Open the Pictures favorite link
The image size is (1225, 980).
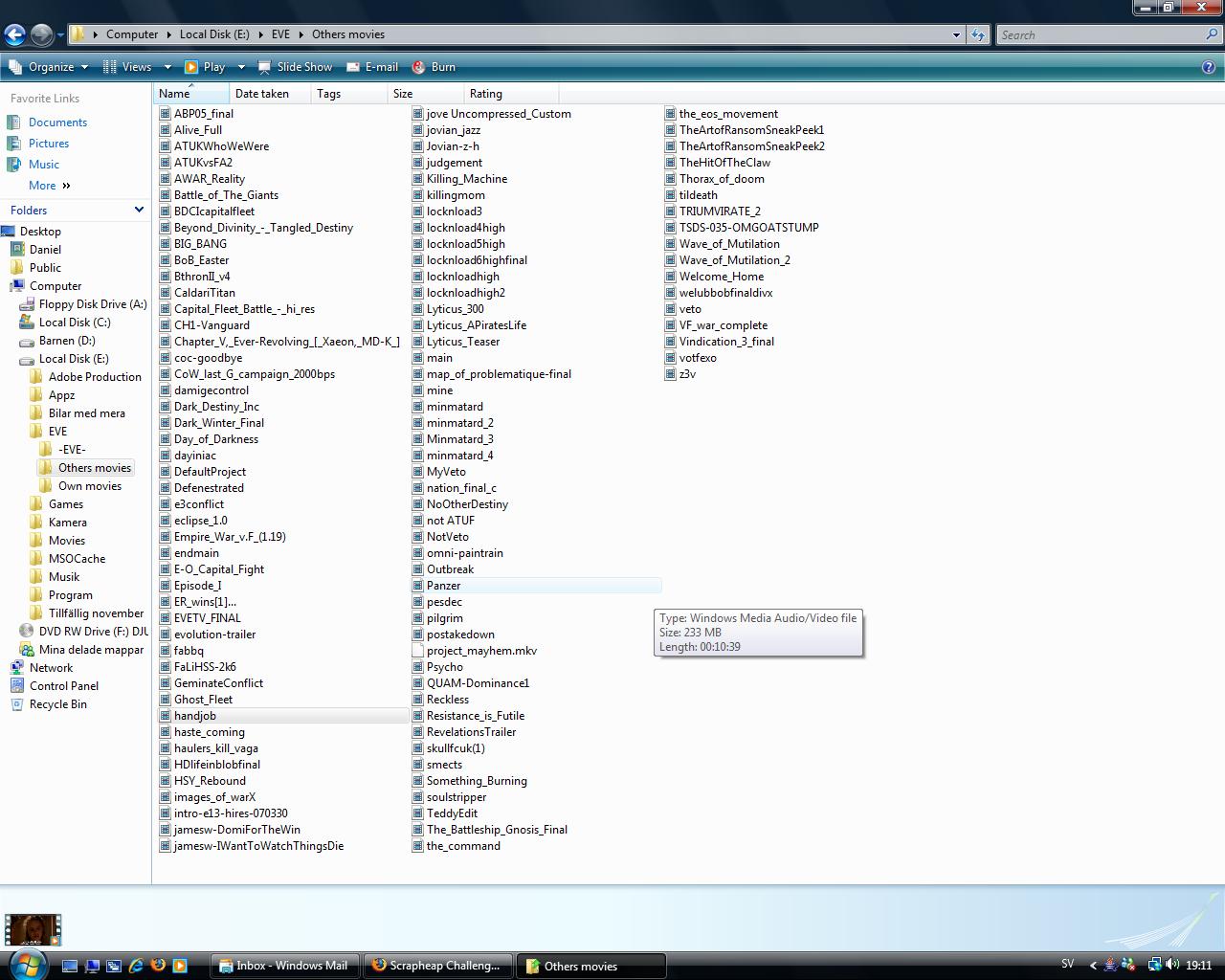point(49,144)
